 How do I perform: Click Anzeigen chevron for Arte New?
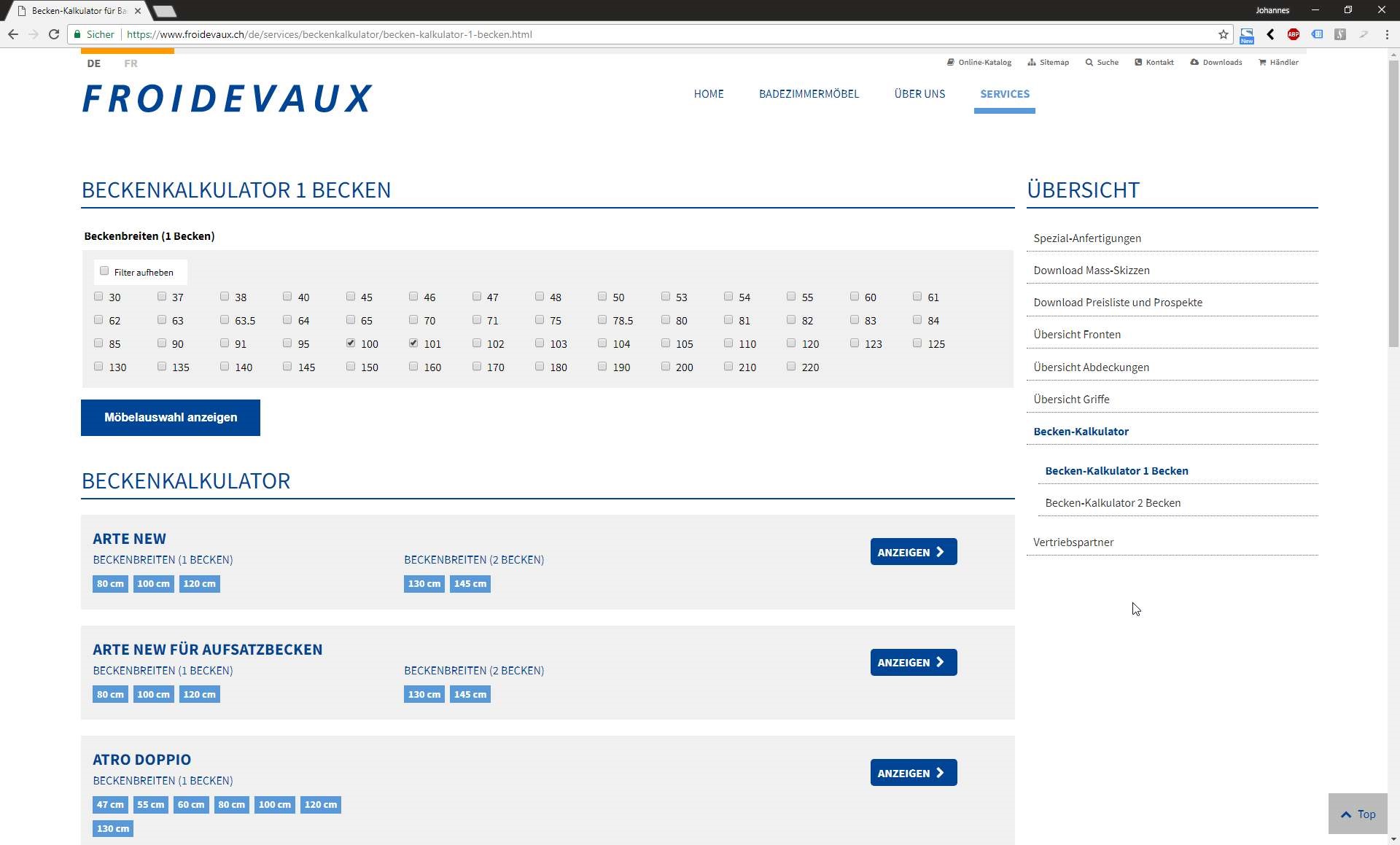[940, 552]
